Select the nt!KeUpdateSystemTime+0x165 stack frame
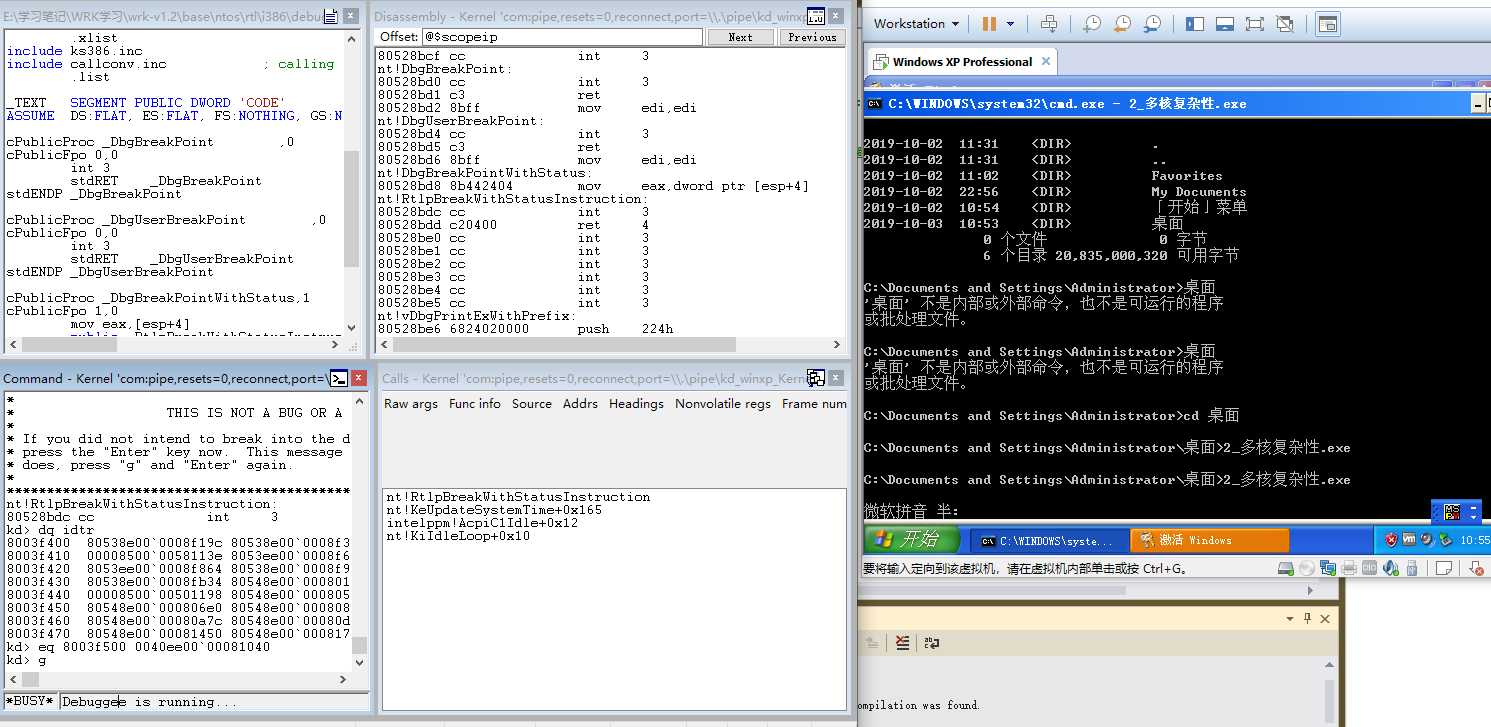This screenshot has height=727, width=1491. pos(494,510)
